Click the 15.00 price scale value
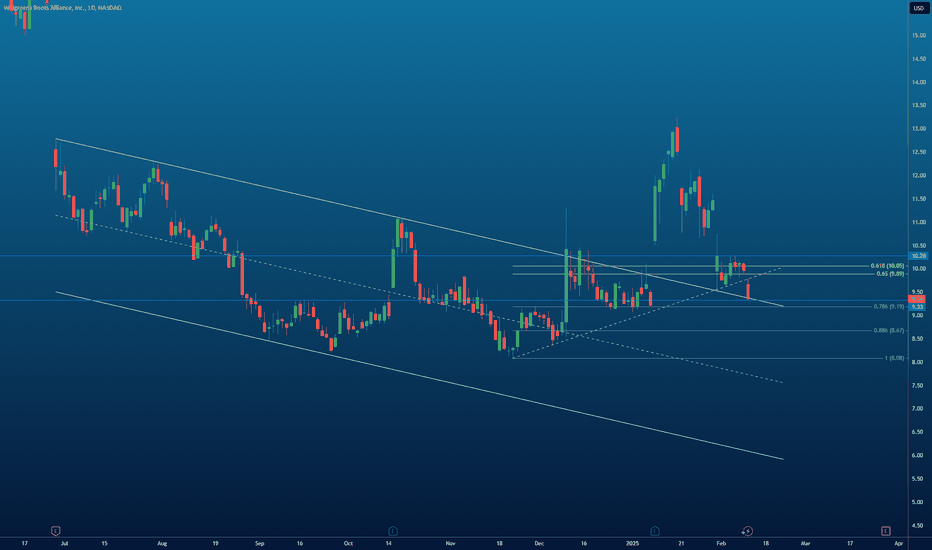 tap(918, 35)
